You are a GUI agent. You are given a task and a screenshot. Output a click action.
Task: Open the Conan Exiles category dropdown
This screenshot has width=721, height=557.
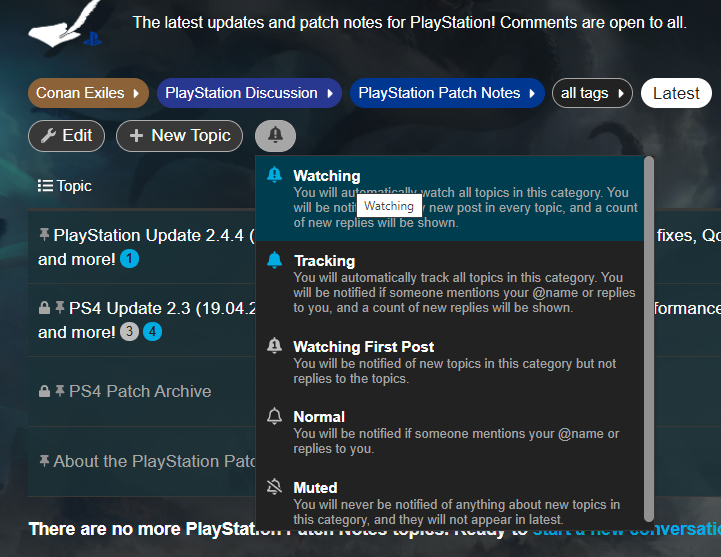tap(88, 93)
